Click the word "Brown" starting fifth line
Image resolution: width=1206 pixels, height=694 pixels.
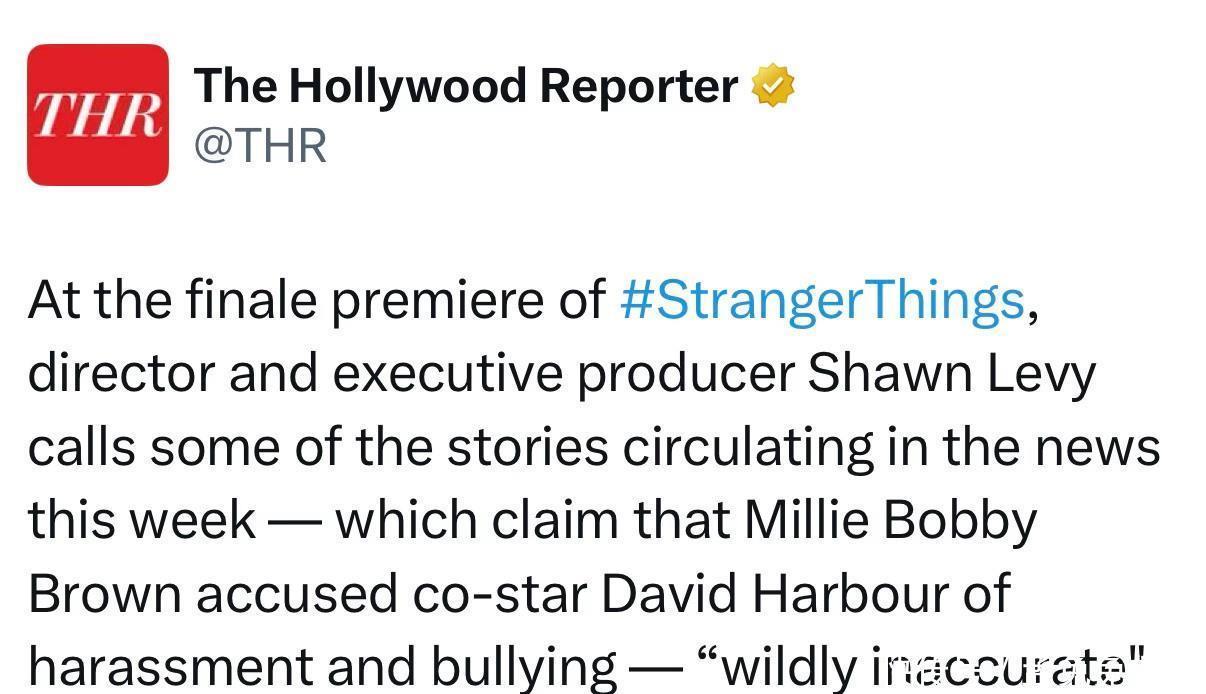coord(104,594)
